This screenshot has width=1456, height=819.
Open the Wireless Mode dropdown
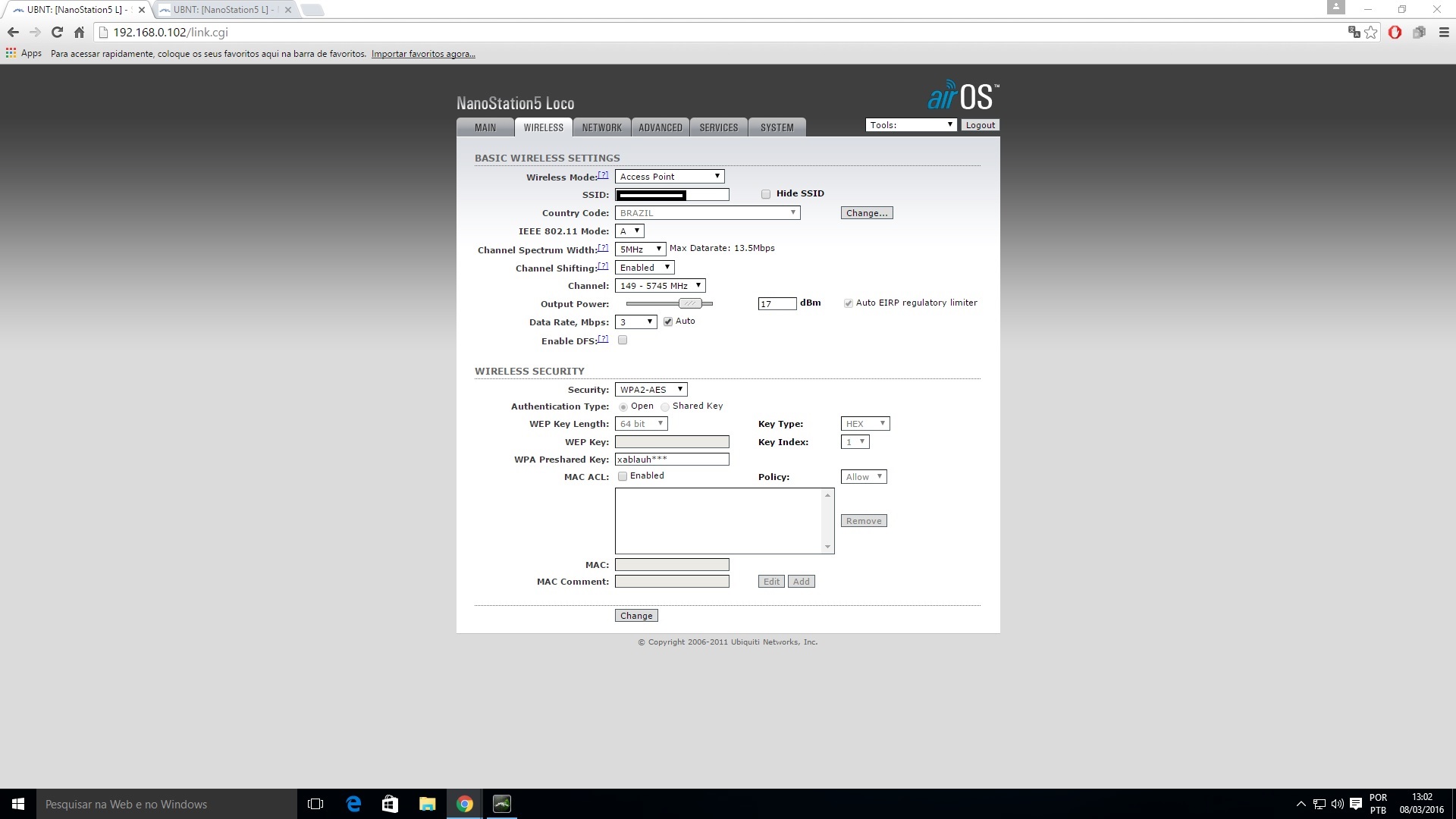pyautogui.click(x=670, y=177)
